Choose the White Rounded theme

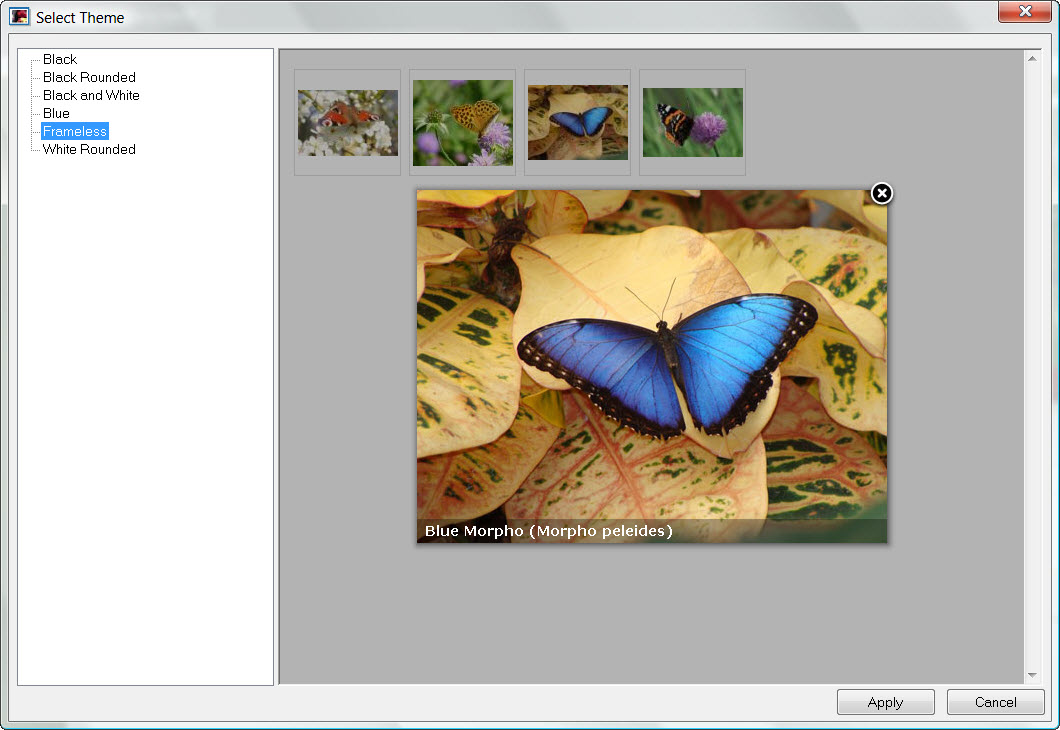coord(89,149)
